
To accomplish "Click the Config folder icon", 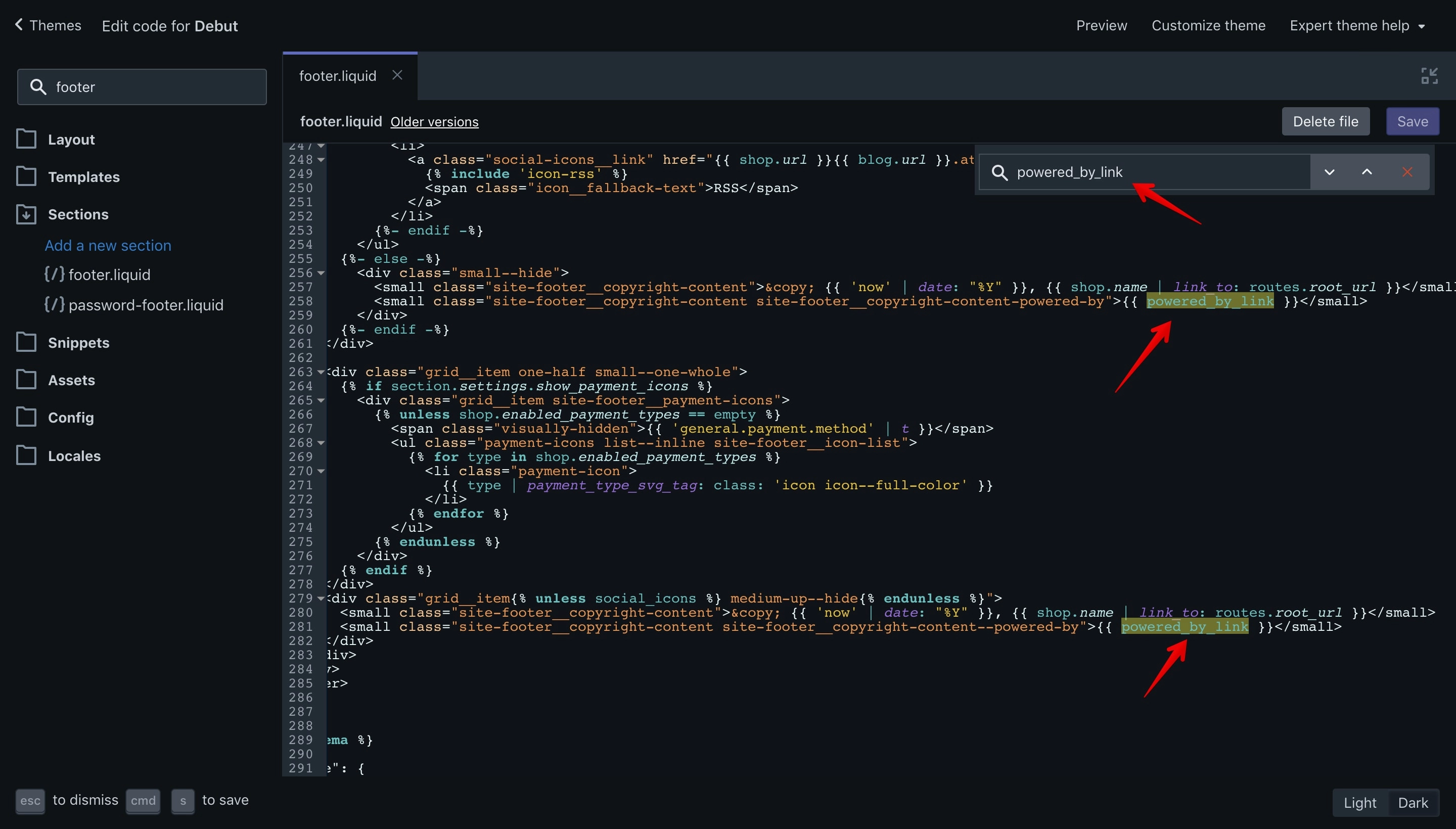I will 26,418.
